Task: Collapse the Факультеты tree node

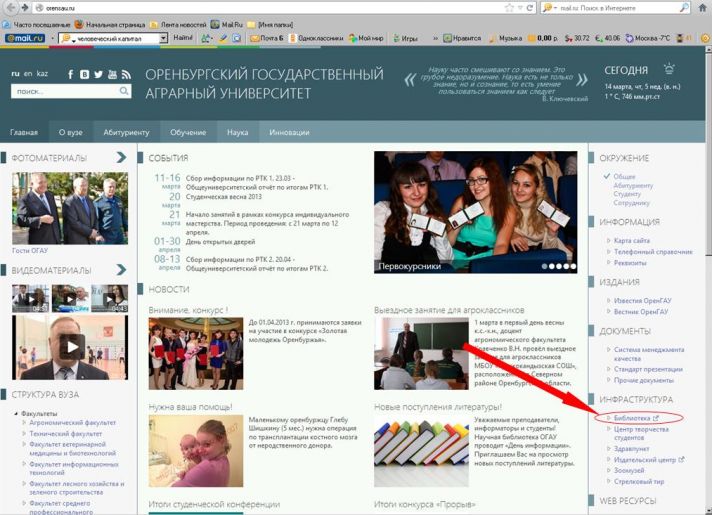Action: (16, 413)
